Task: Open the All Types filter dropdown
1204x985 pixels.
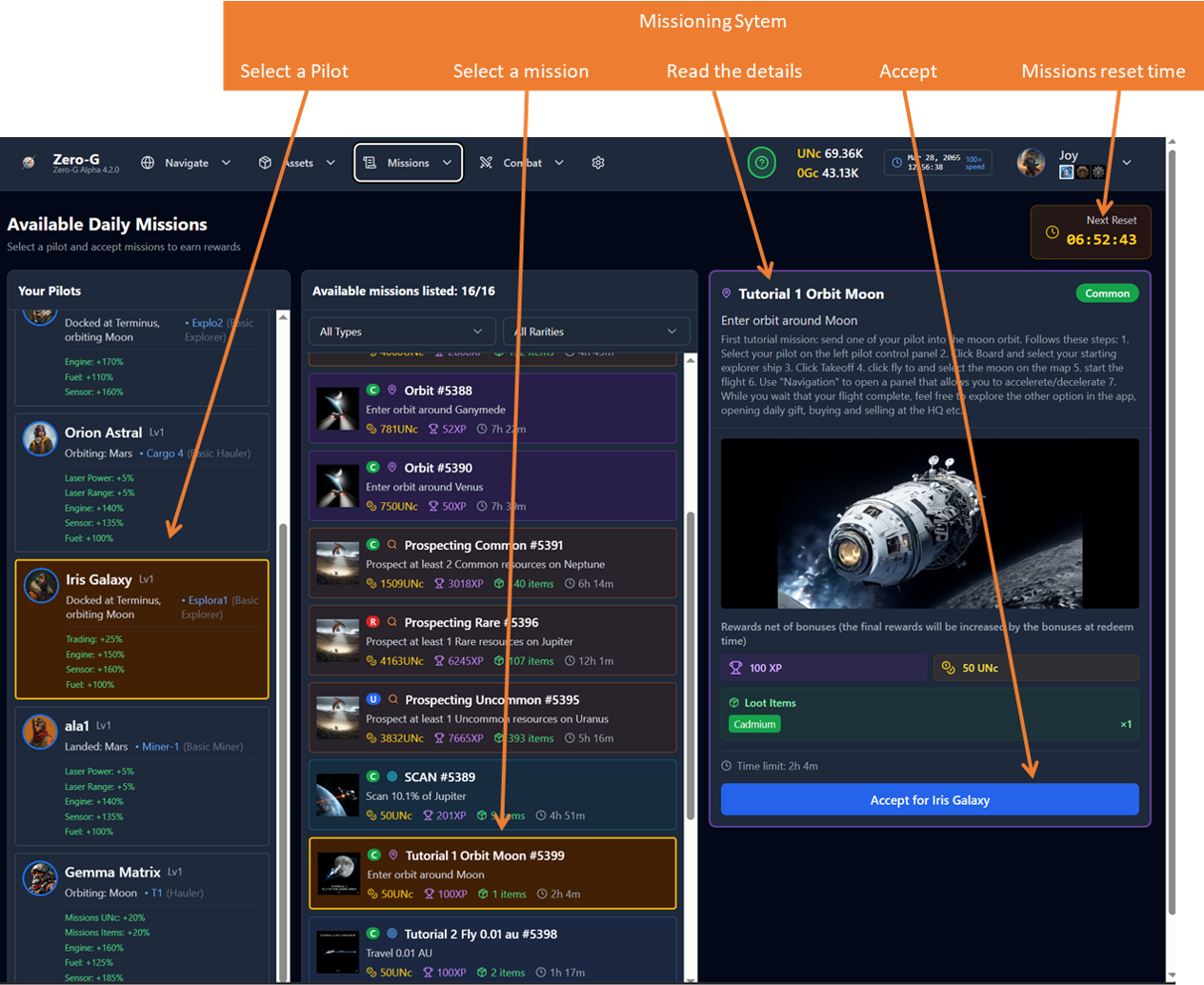Action: 402,332
